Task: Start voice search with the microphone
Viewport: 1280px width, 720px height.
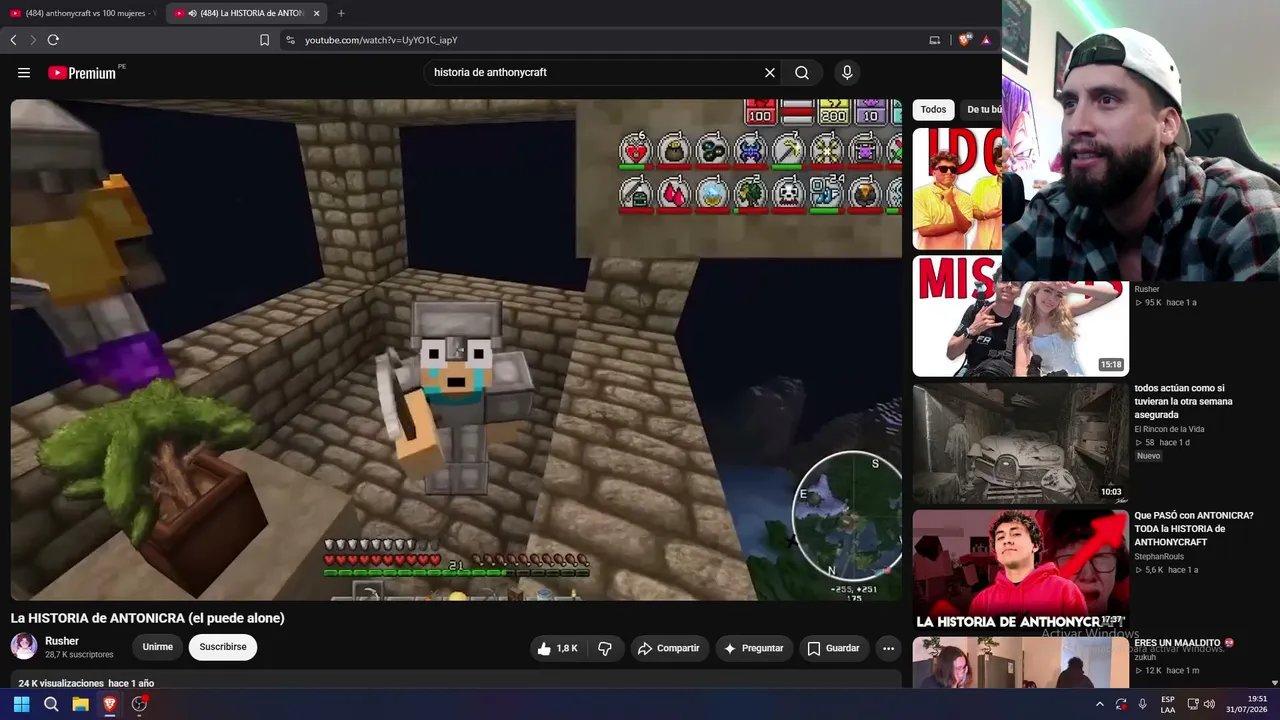Action: coord(847,73)
